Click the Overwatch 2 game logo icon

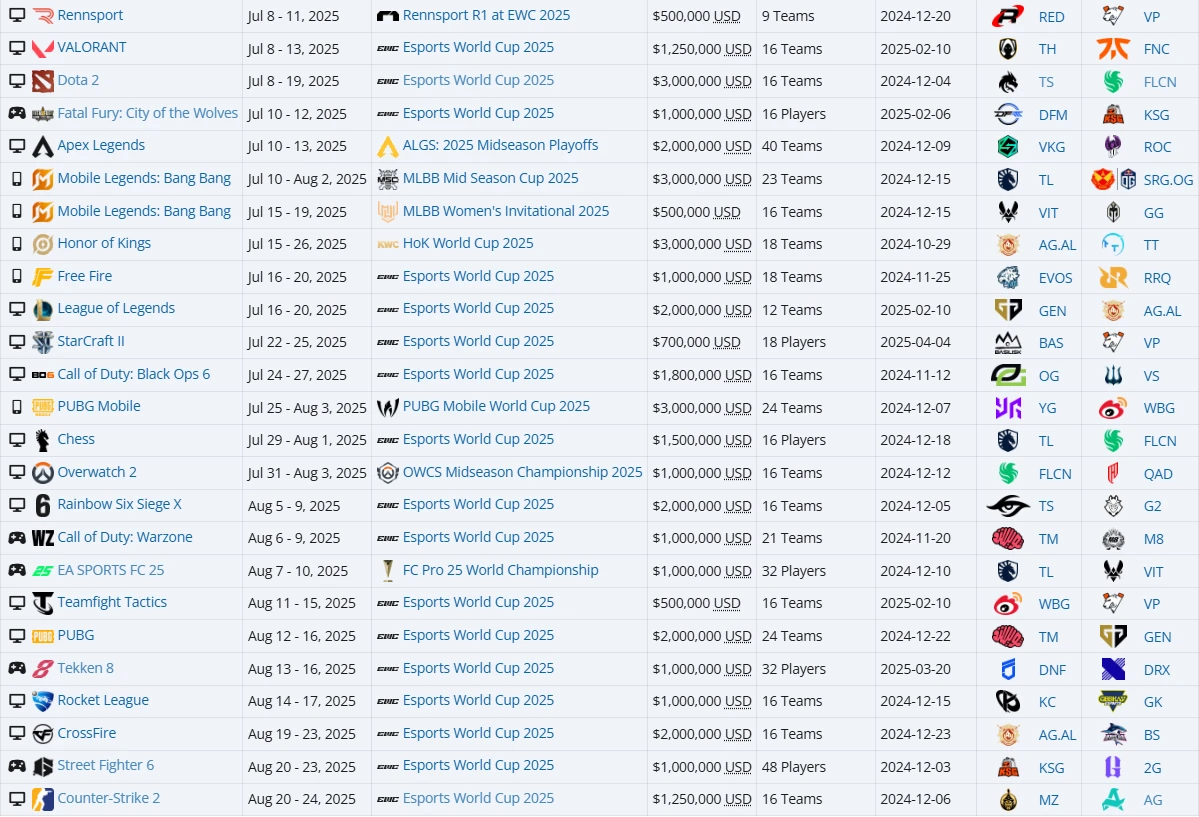[43, 473]
